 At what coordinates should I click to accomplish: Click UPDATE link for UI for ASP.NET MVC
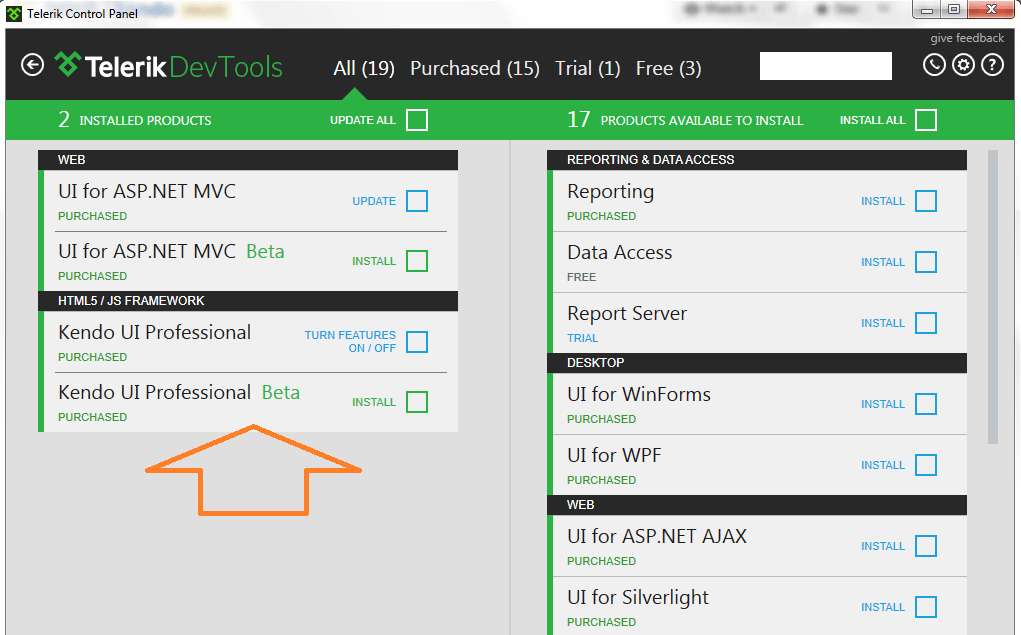tap(374, 201)
